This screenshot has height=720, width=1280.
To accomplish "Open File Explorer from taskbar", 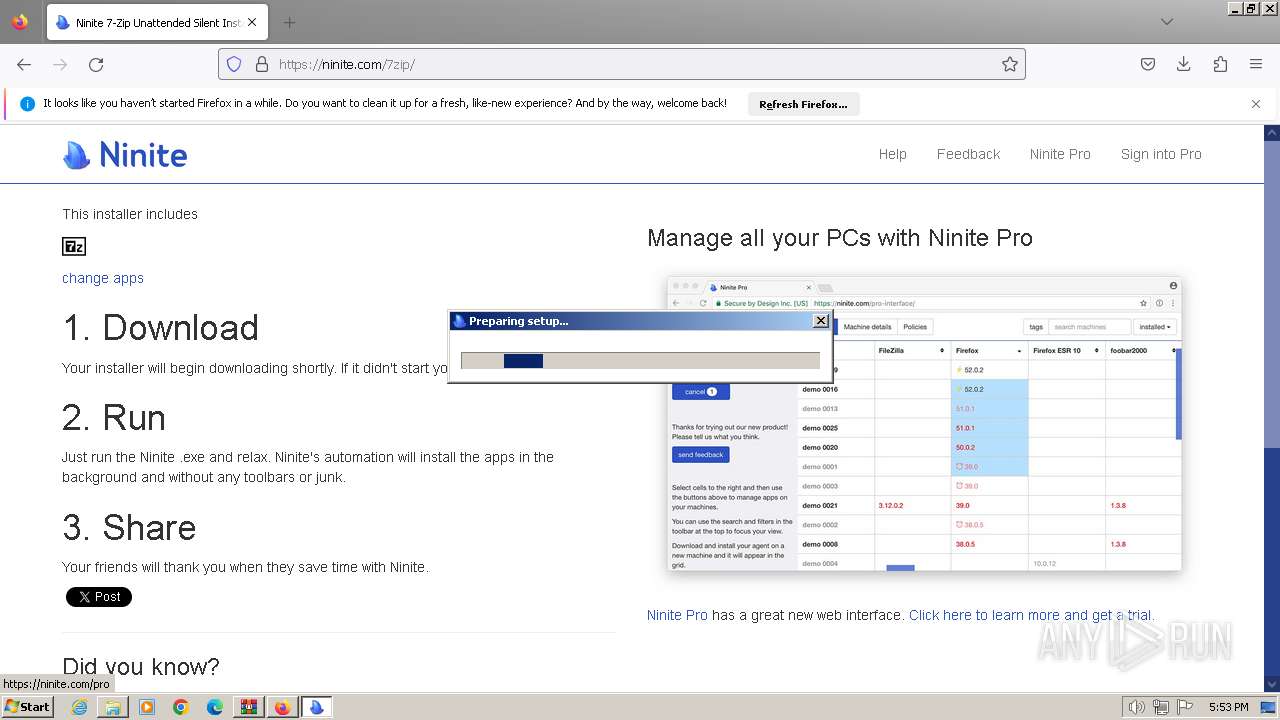I will pos(113,707).
